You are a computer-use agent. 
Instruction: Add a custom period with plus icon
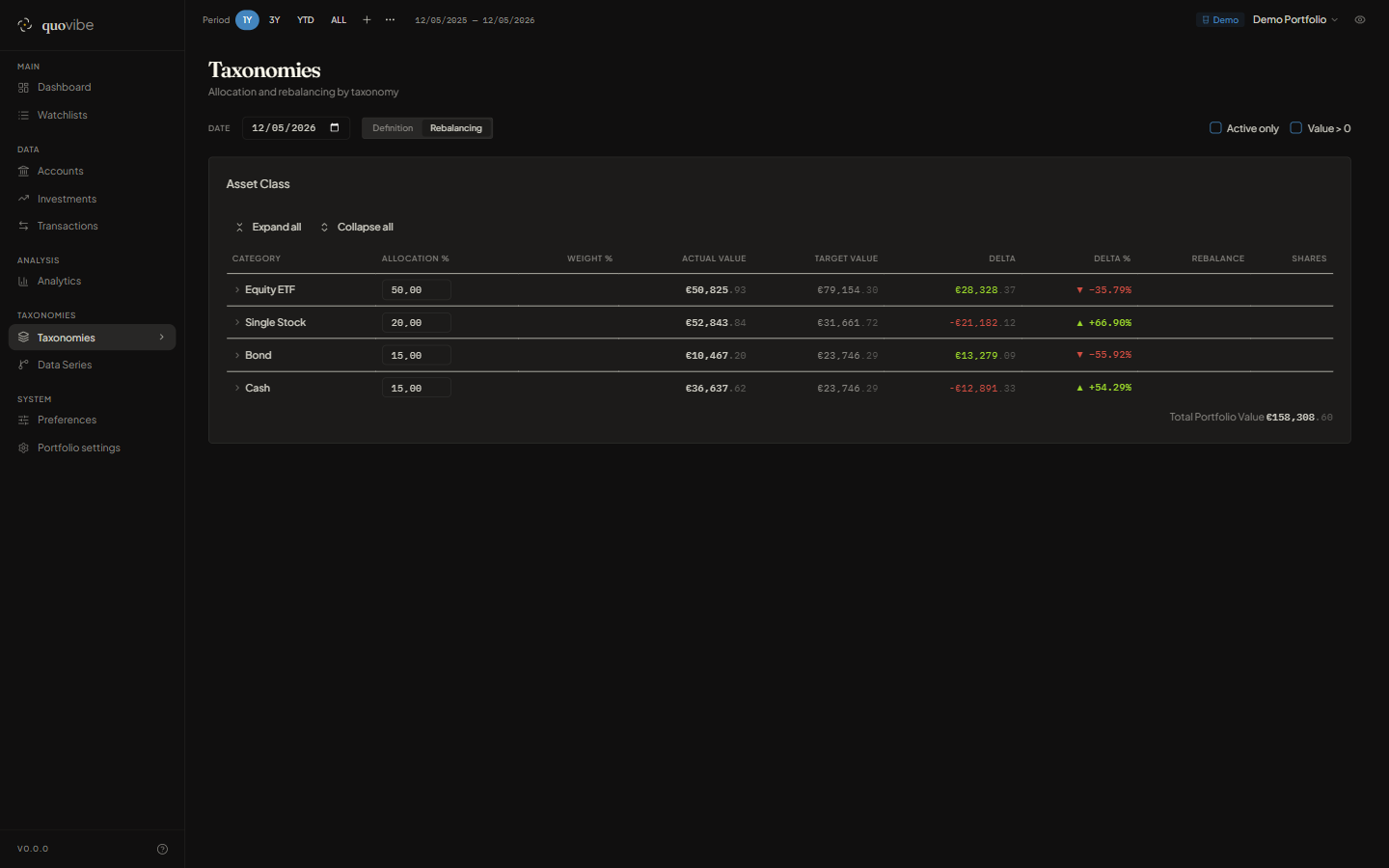coord(367,19)
